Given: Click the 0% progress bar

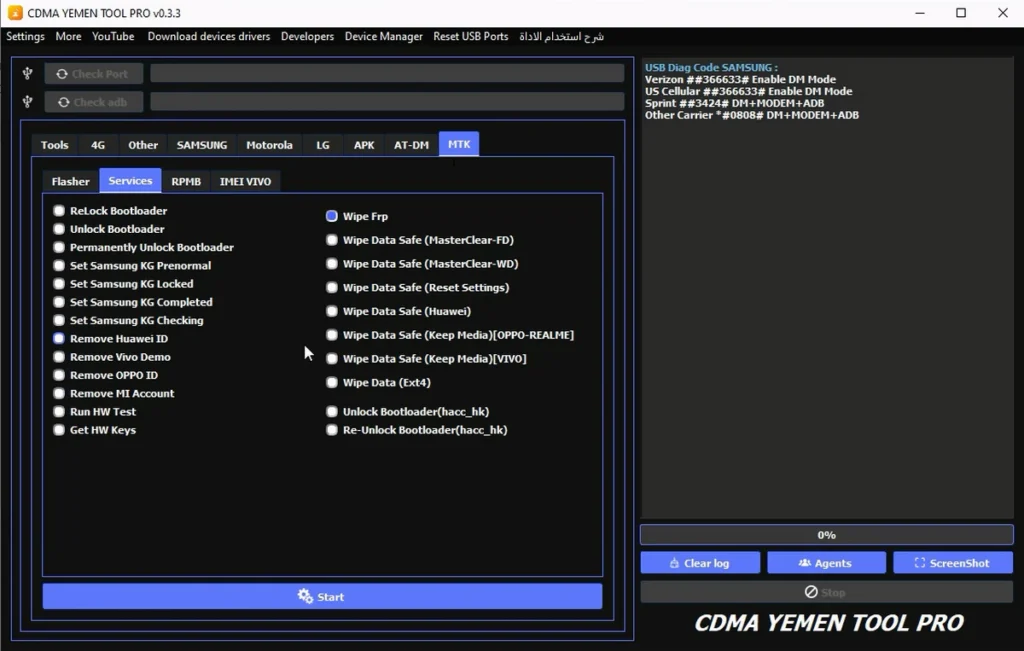Looking at the screenshot, I should [x=826, y=535].
